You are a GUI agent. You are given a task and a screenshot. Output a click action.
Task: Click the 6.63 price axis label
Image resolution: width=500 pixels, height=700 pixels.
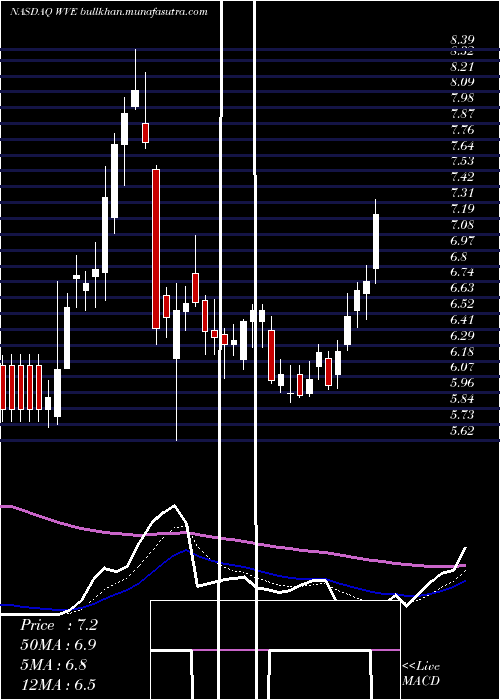(462, 288)
